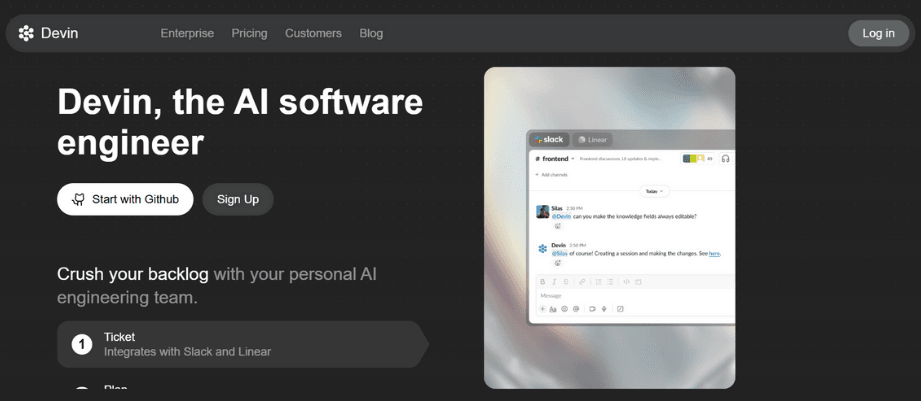This screenshot has height=401, width=921.
Task: Select the step 1 Ticket item
Action: pyautogui.click(x=240, y=344)
